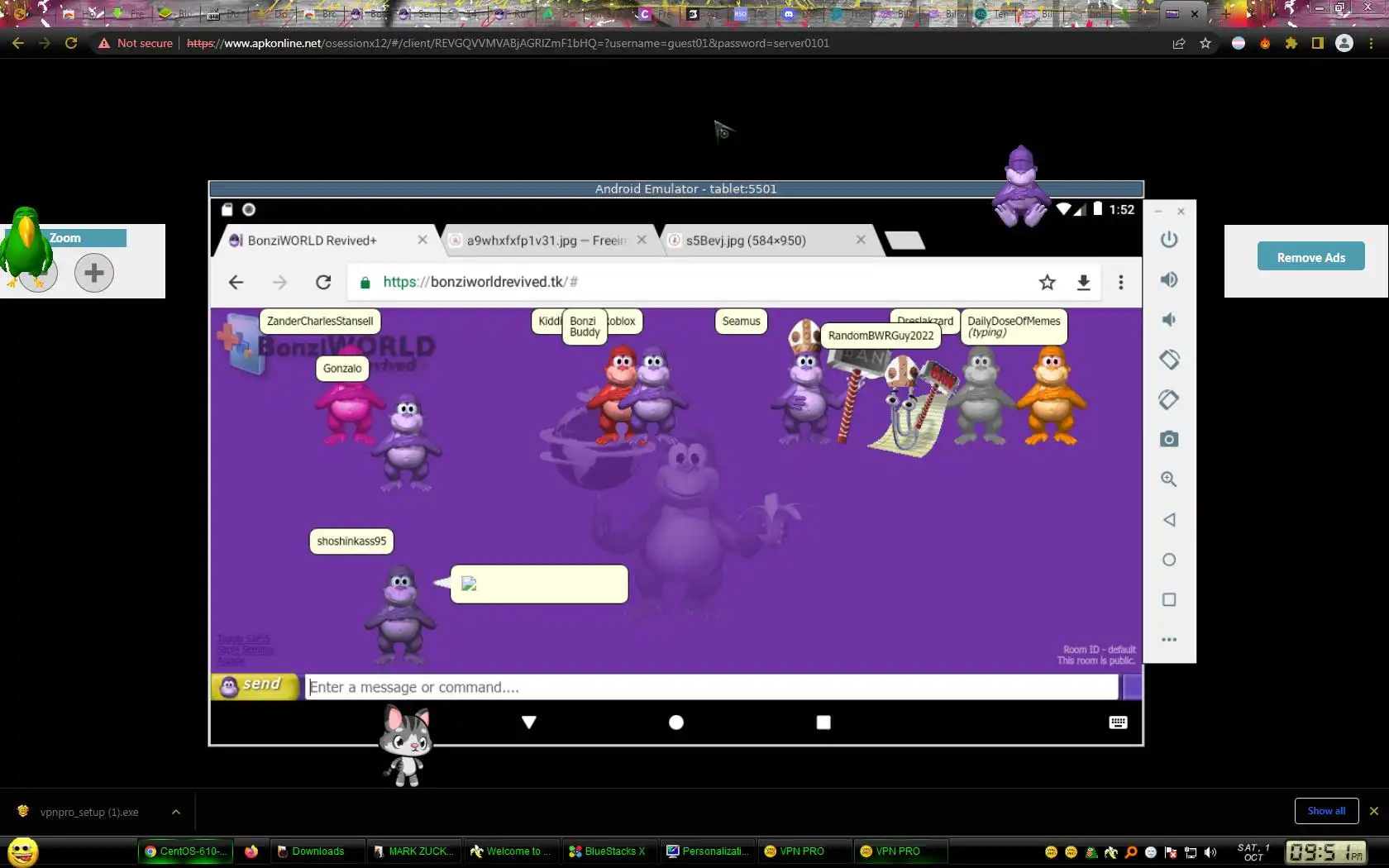Open the Android on-screen keyboard icon
1389x868 pixels.
[1118, 723]
